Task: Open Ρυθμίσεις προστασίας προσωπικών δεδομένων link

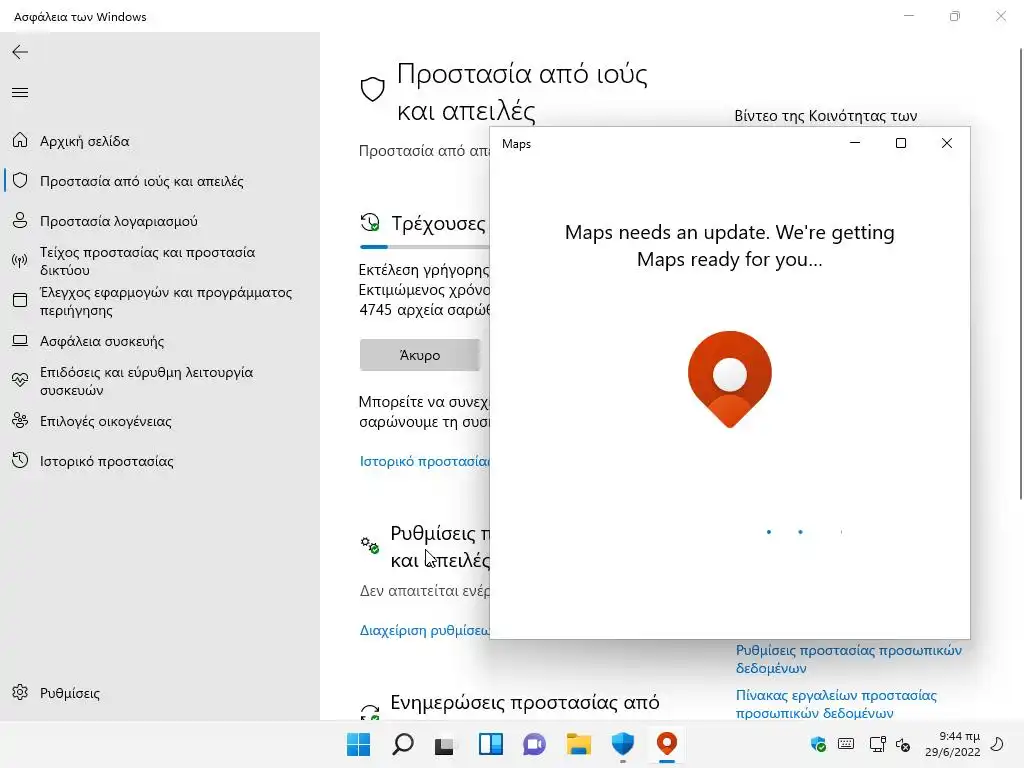Action: (848, 659)
